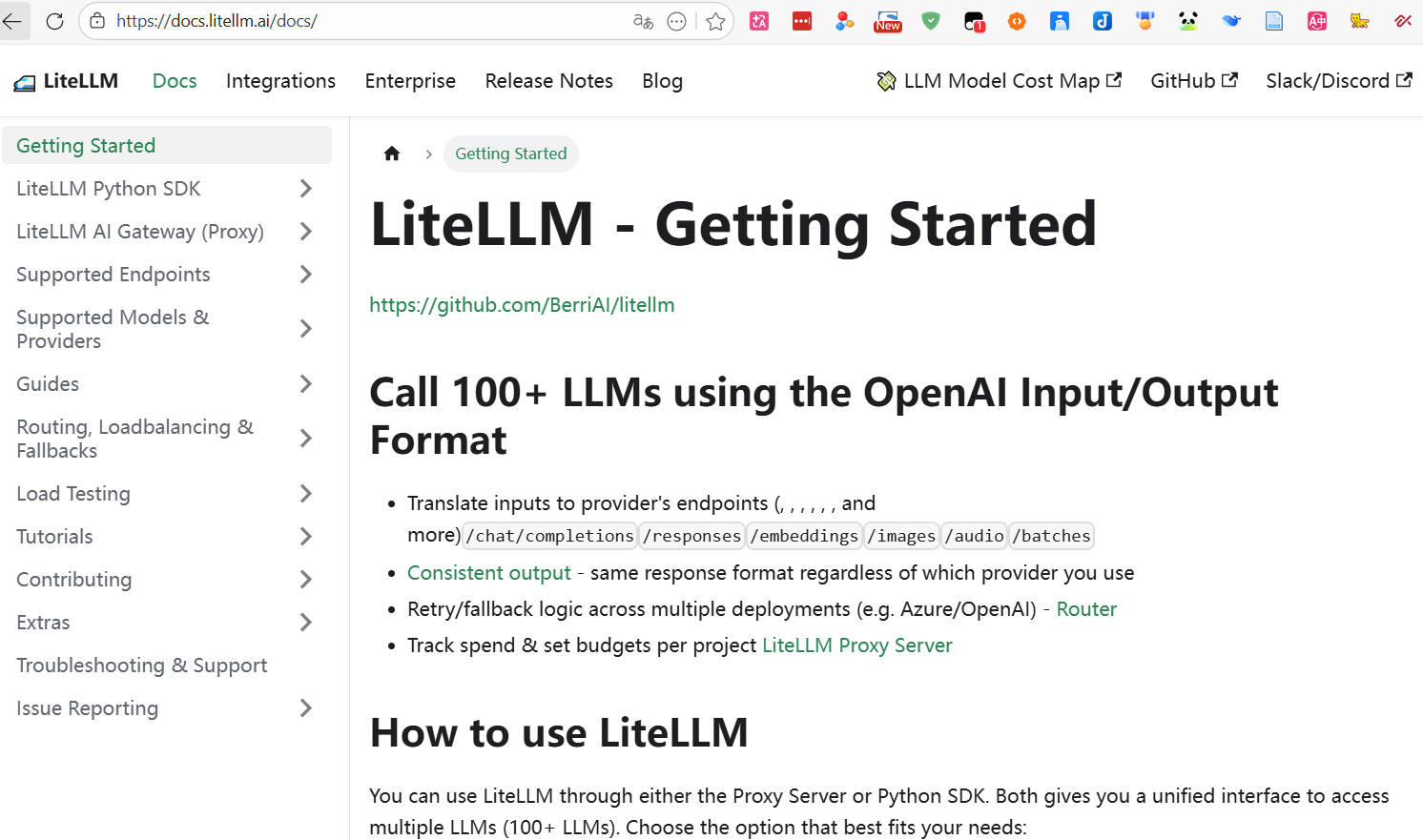This screenshot has width=1423, height=840.
Task: Click the /images code tag
Action: tap(901, 536)
